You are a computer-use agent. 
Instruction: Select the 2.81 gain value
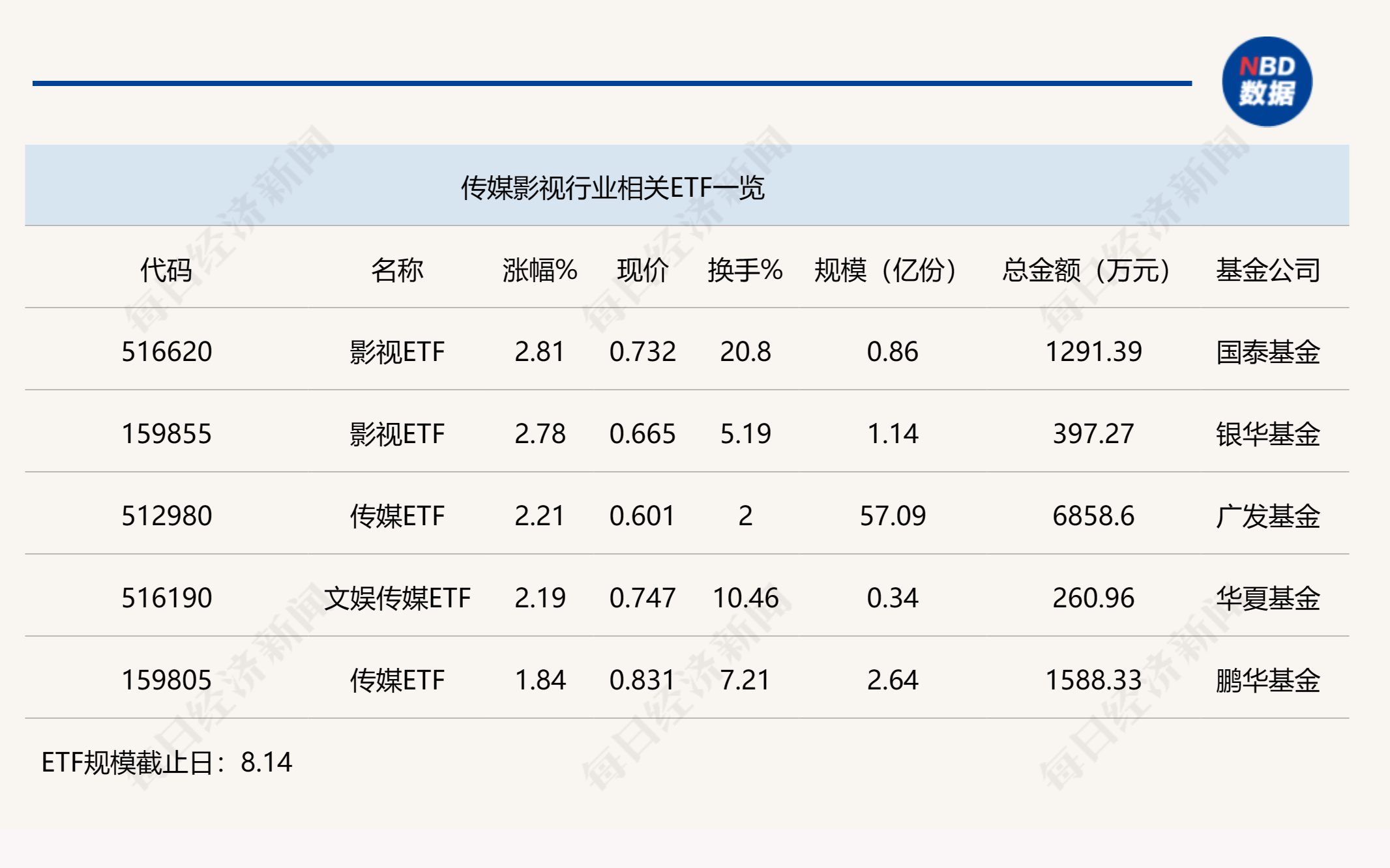(540, 352)
